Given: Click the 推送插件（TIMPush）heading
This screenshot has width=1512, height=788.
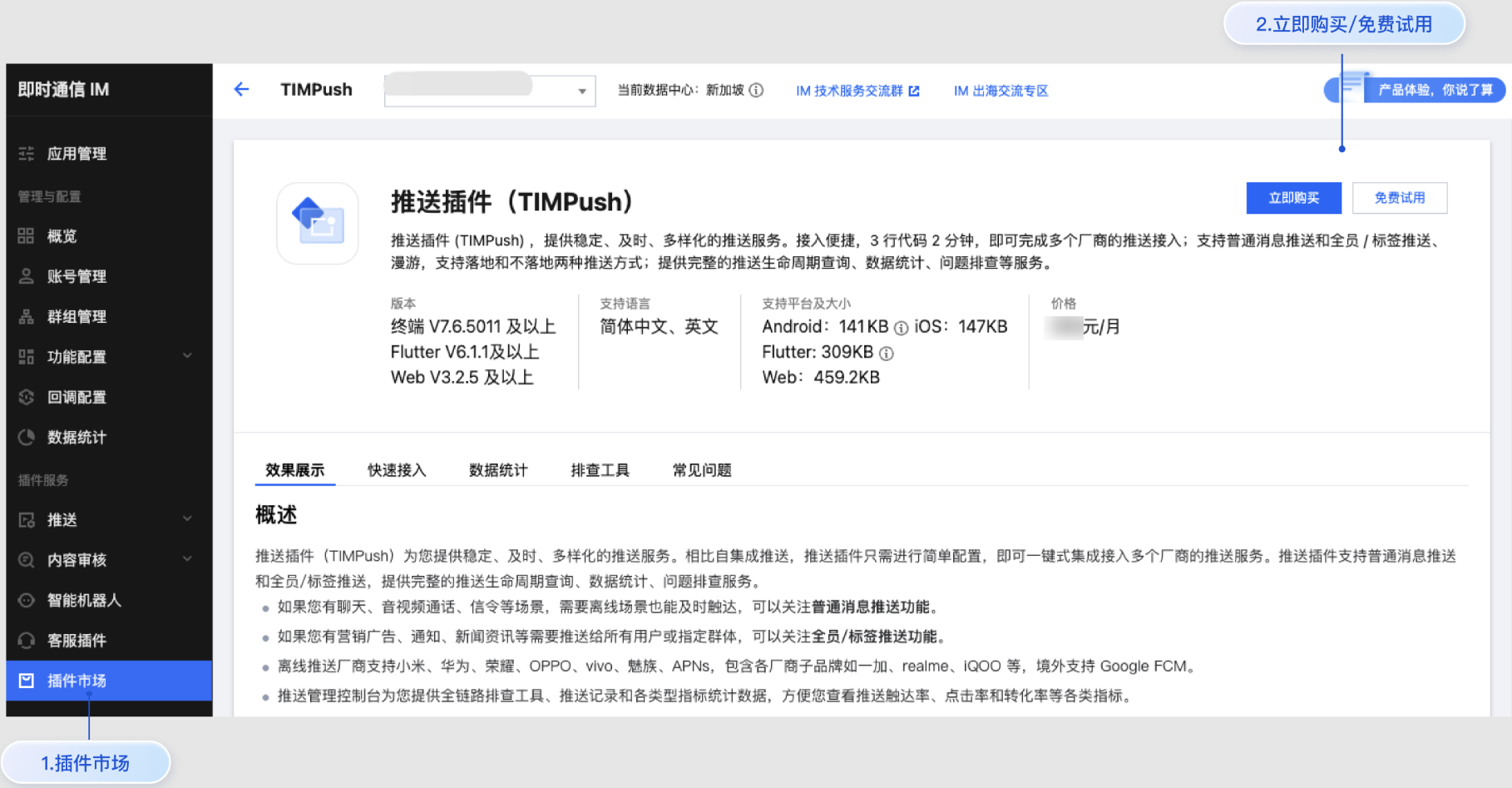Looking at the screenshot, I should point(512,201).
